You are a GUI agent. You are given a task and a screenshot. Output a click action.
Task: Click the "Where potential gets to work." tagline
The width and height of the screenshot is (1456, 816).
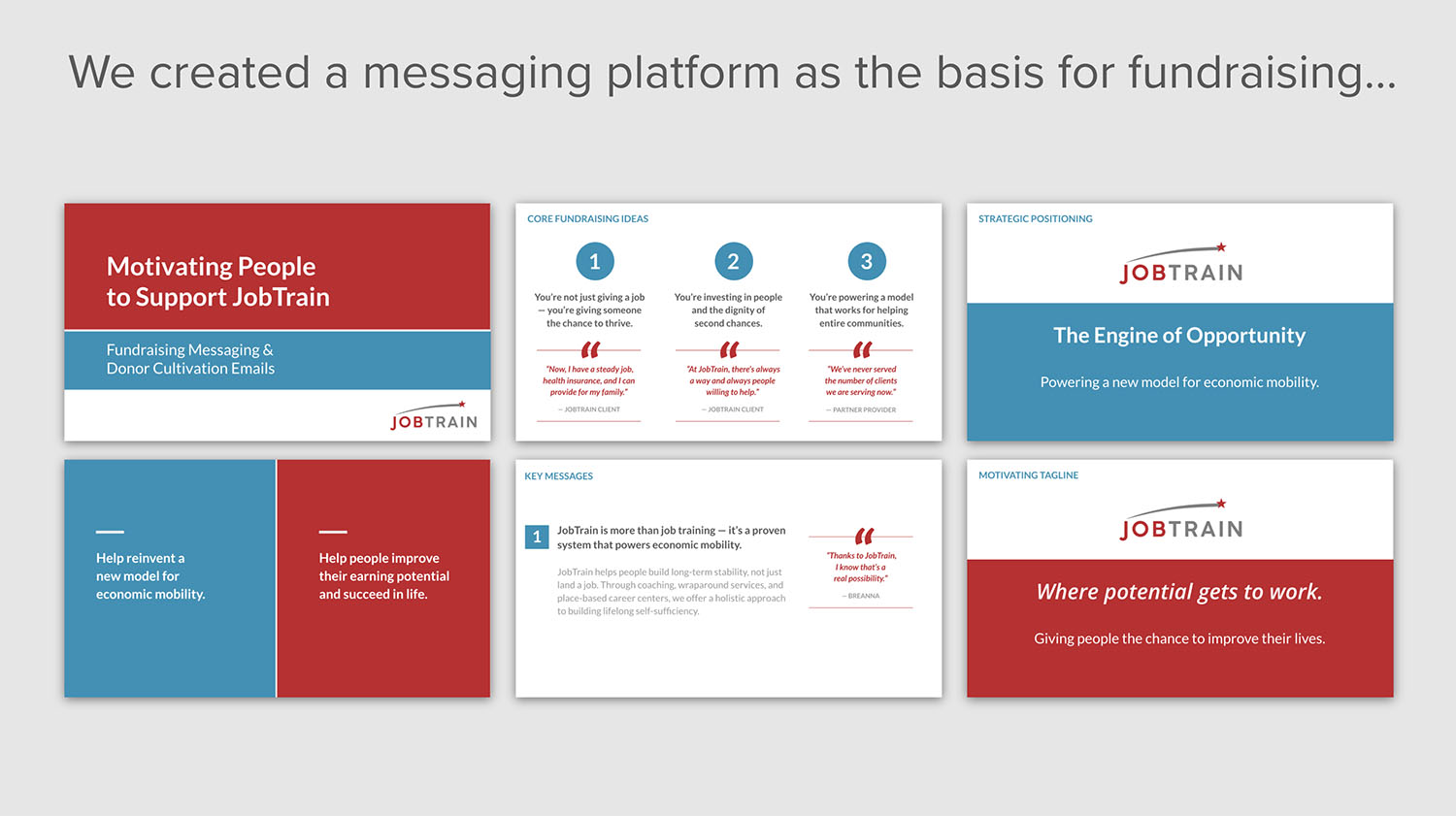pos(1179,592)
